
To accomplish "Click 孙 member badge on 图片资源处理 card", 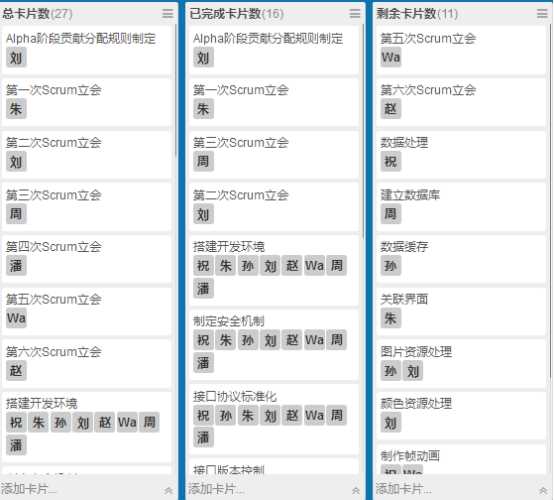I will click(x=391, y=370).
